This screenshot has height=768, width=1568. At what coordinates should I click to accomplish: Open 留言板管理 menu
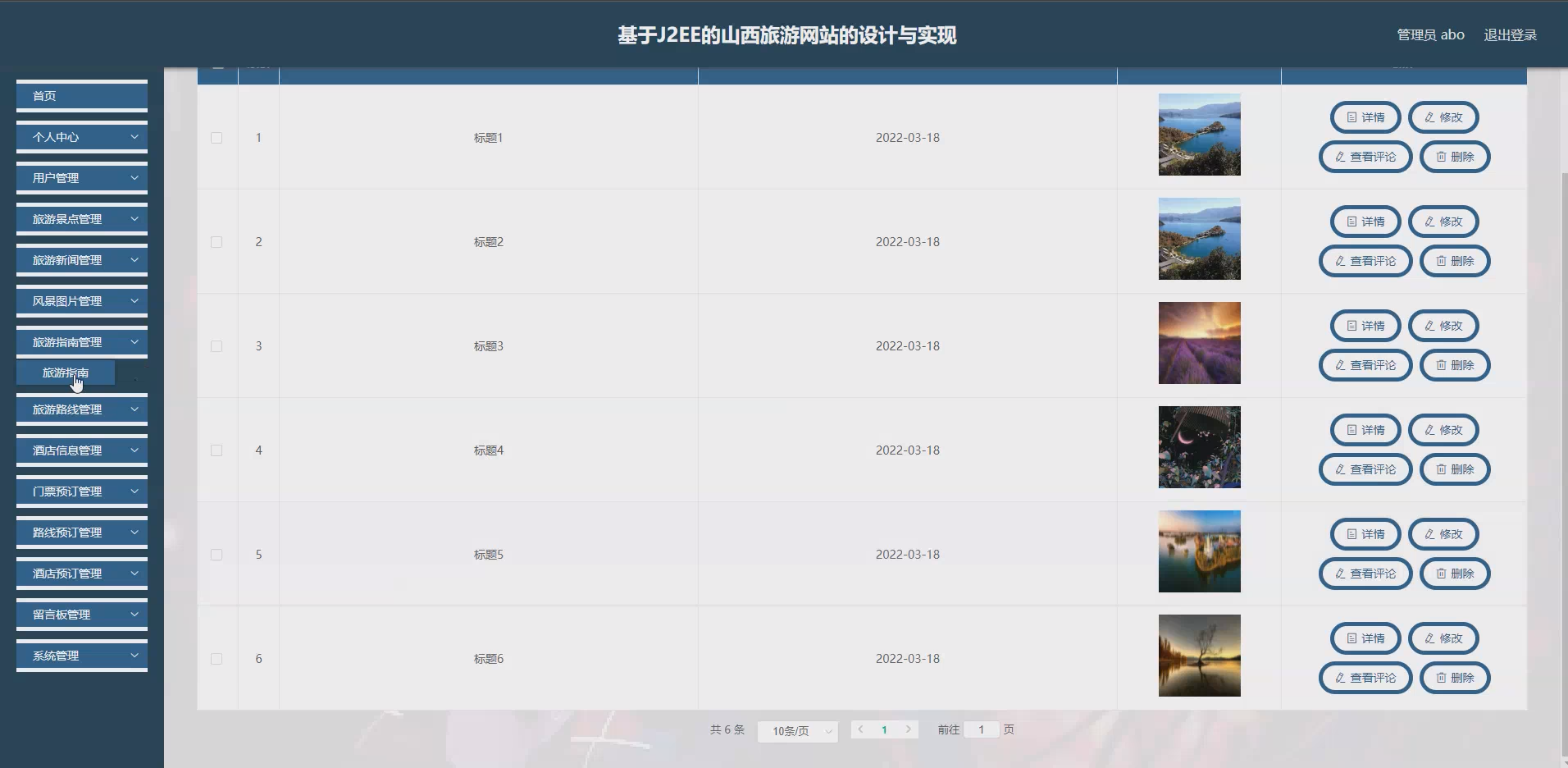82,615
